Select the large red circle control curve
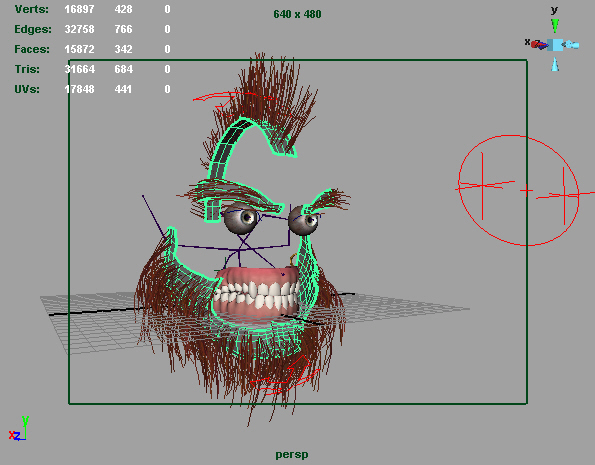595x465 pixels. point(519,190)
